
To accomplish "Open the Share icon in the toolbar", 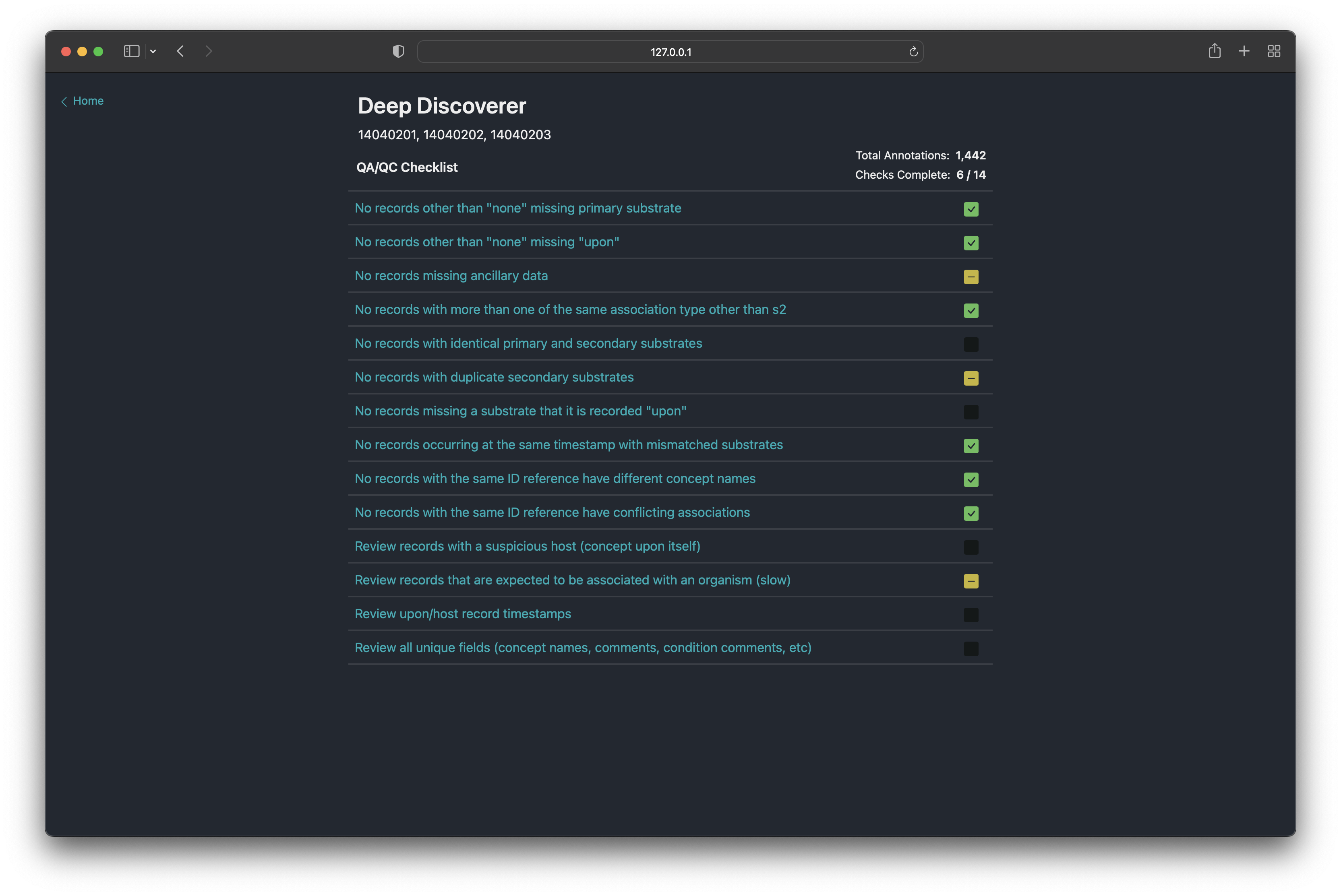I will coord(1214,52).
